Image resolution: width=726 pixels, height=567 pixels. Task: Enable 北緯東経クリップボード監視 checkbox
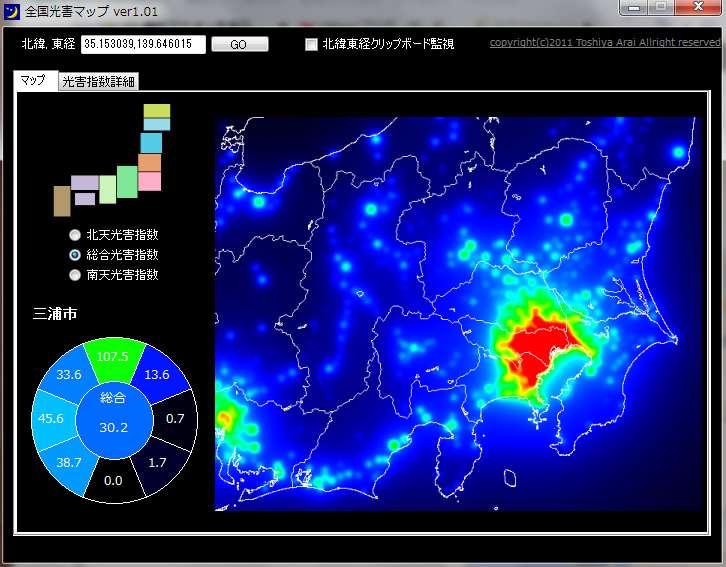coord(311,44)
